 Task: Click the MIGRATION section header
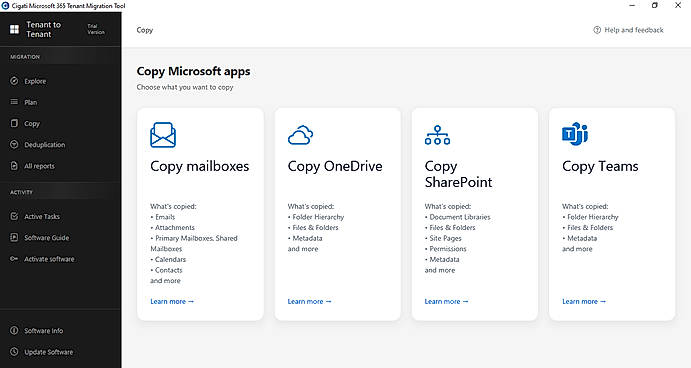click(x=25, y=57)
